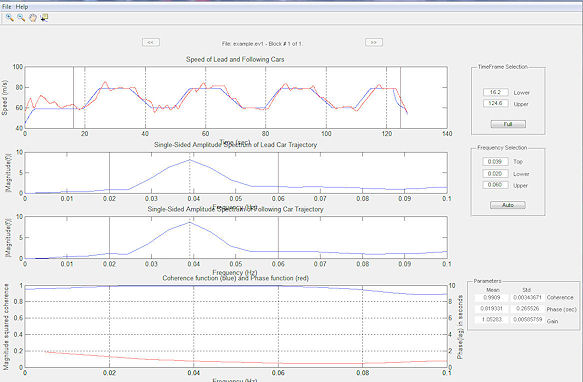Go to previous block with << button
Image resolution: width=583 pixels, height=382 pixels.
point(151,42)
